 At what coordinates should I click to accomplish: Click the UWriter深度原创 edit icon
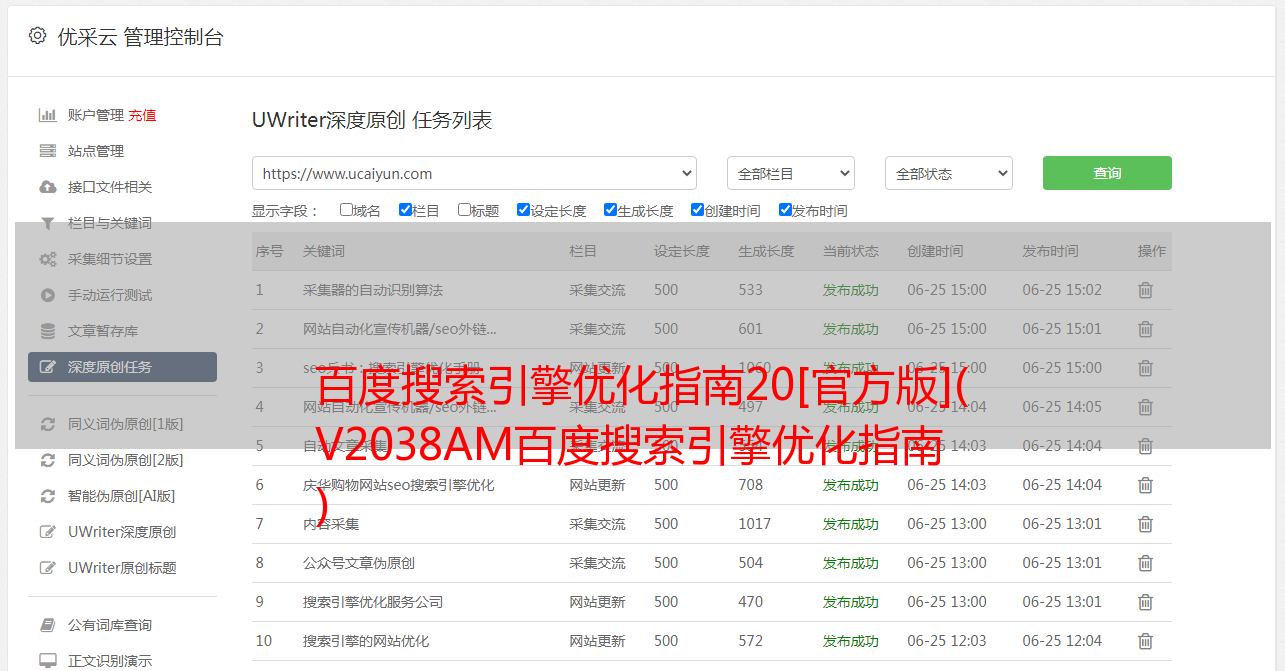47,532
